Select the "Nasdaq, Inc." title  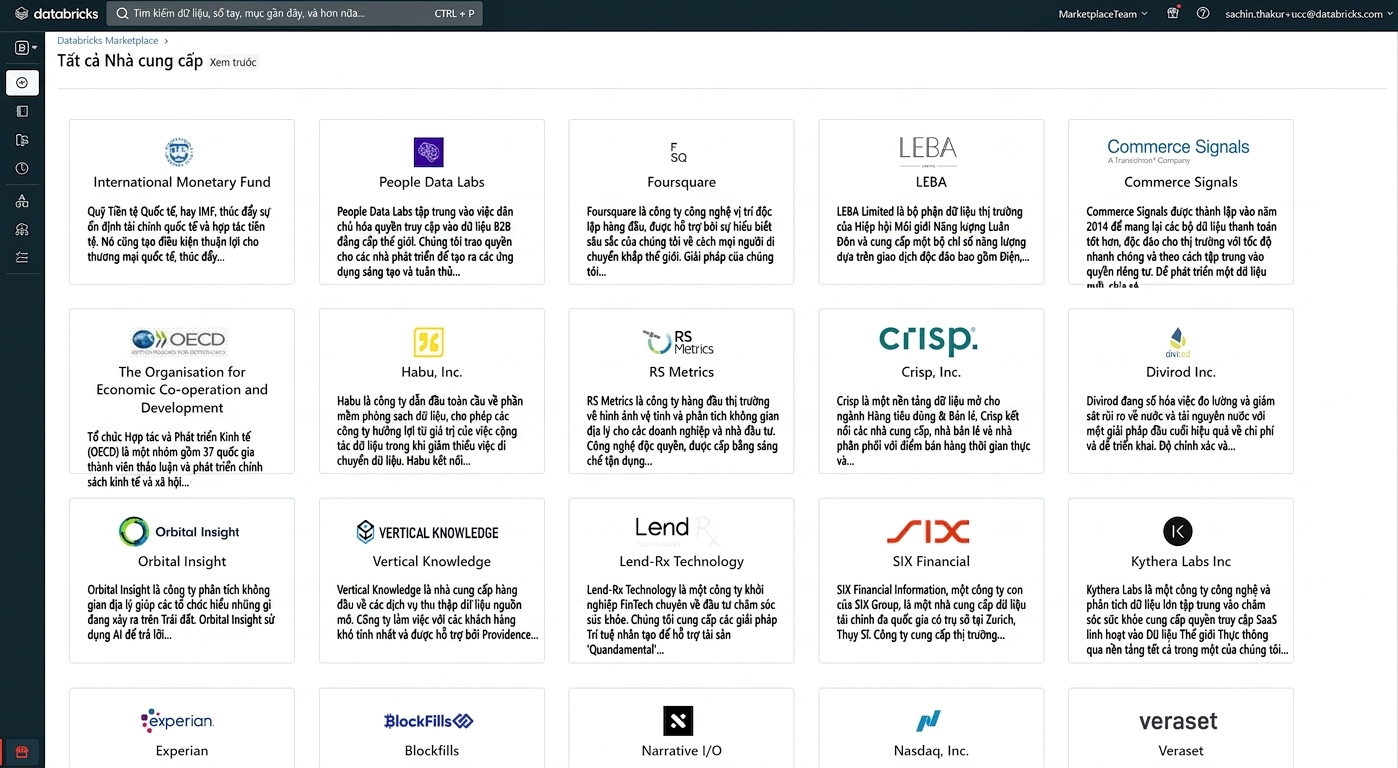click(931, 751)
